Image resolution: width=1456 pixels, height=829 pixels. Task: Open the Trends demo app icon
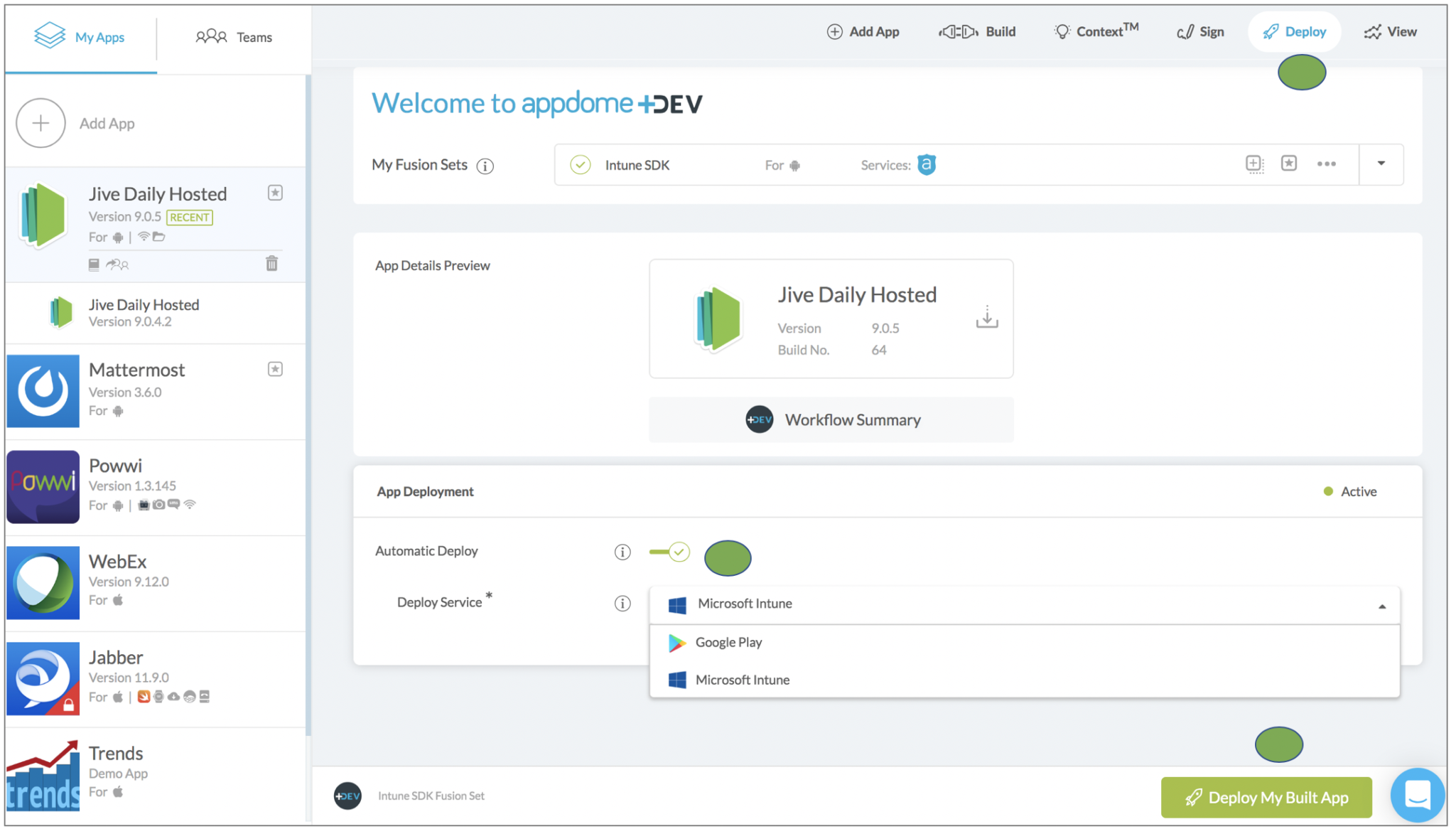[43, 774]
